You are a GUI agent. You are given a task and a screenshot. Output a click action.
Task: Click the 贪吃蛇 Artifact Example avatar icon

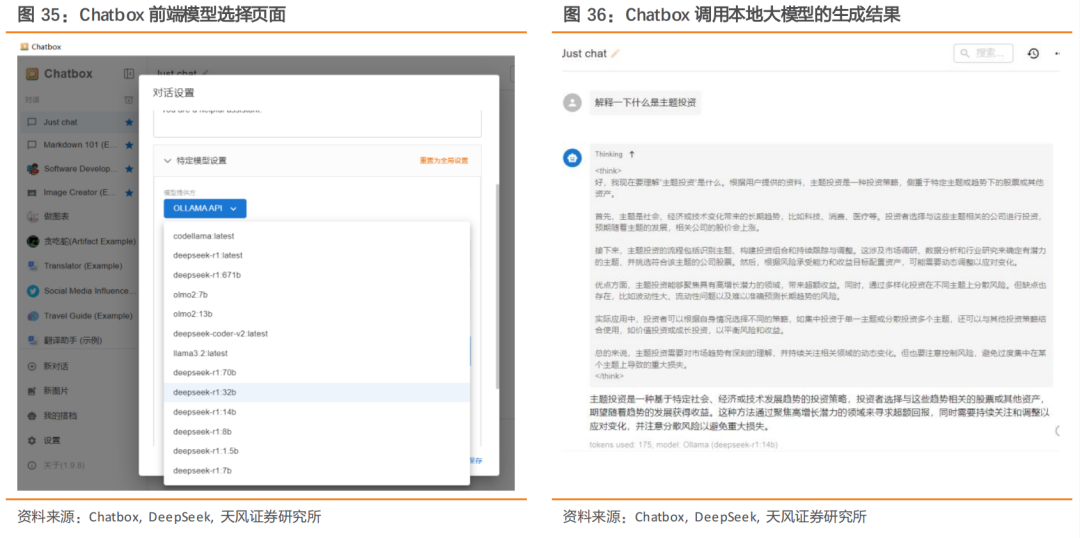click(x=32, y=241)
